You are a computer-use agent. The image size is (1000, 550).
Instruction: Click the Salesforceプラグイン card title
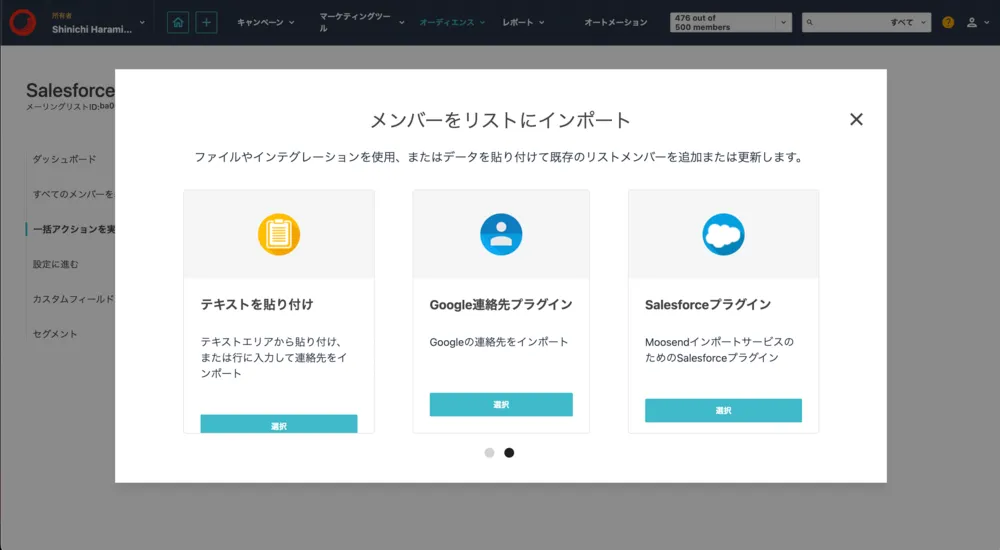708,304
